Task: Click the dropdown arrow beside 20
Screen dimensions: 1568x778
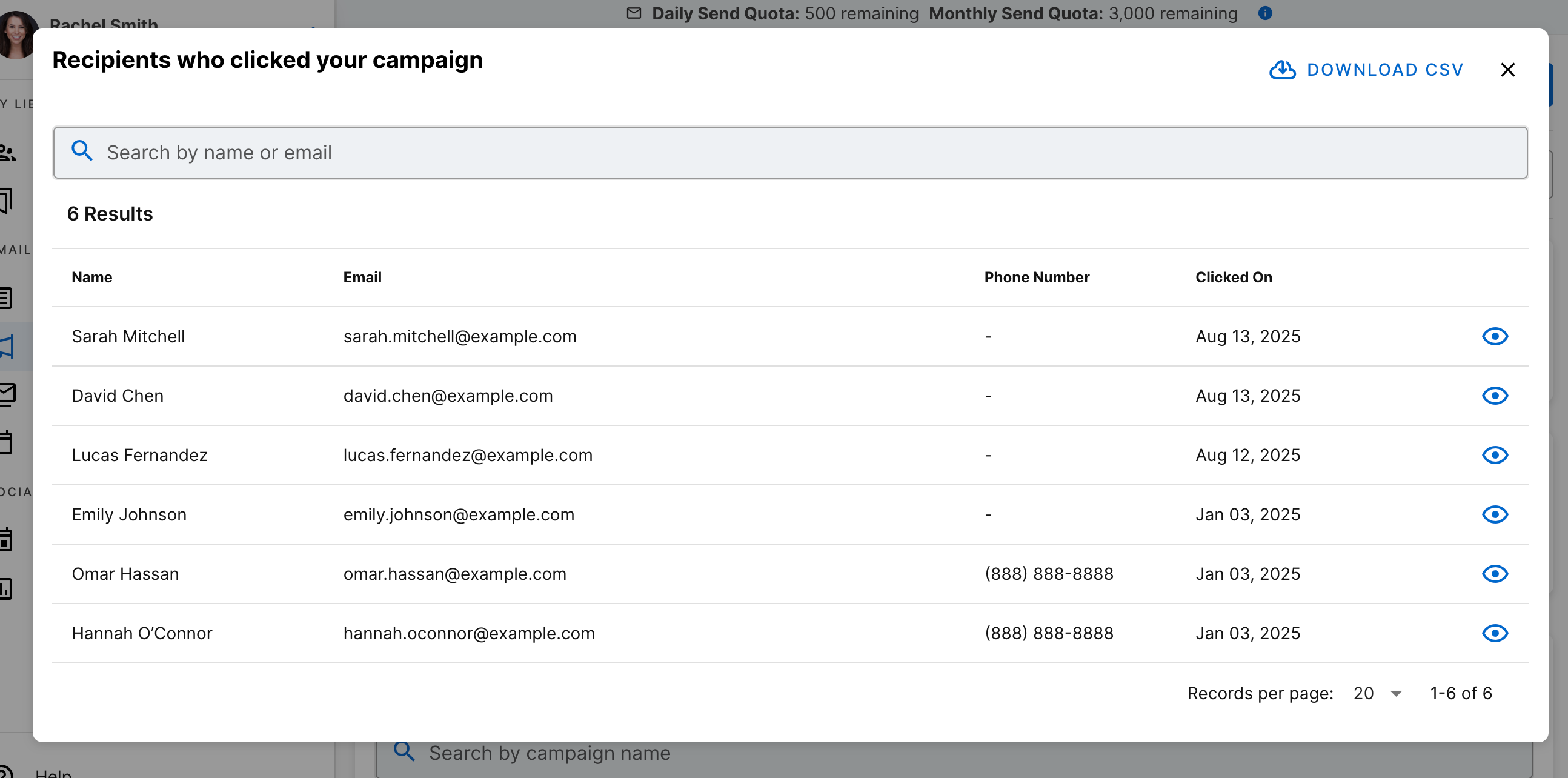Action: [x=1397, y=694]
